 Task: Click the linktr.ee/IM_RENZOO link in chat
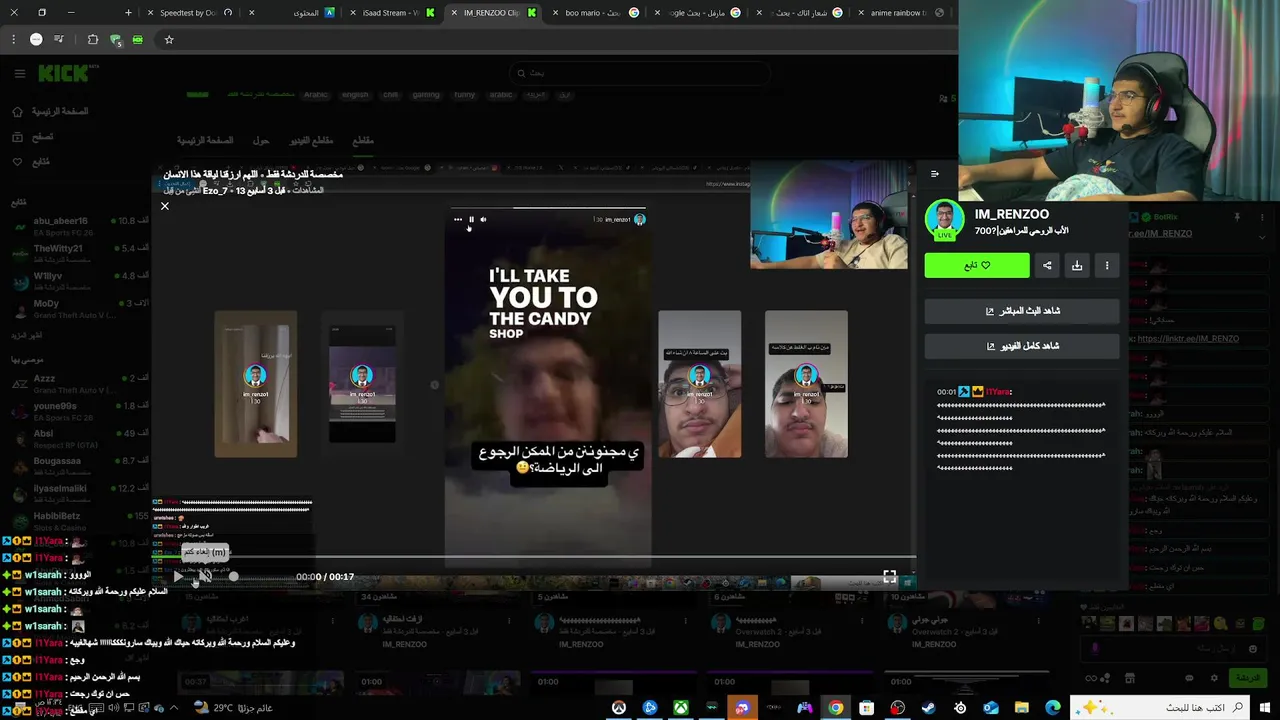[1188, 339]
